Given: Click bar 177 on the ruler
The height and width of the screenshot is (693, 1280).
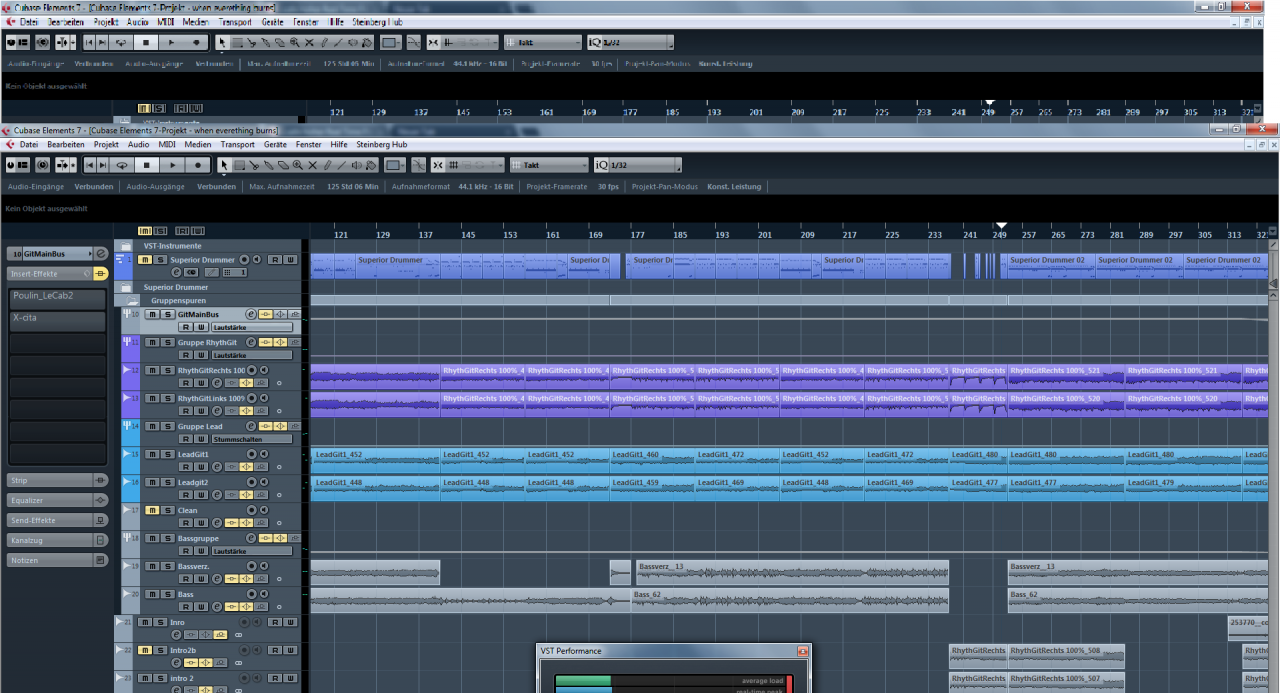Looking at the screenshot, I should tap(638, 234).
